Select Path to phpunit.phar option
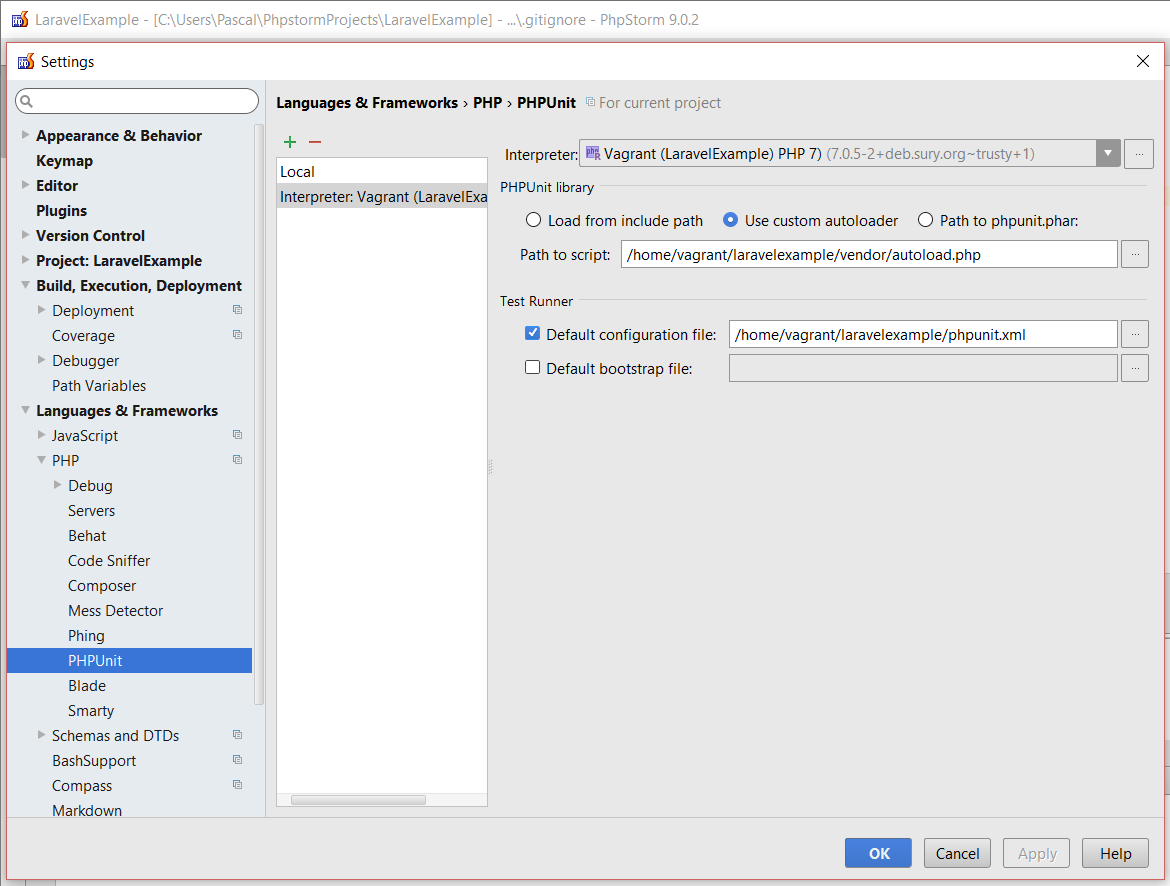The height and width of the screenshot is (886, 1170). tap(925, 220)
